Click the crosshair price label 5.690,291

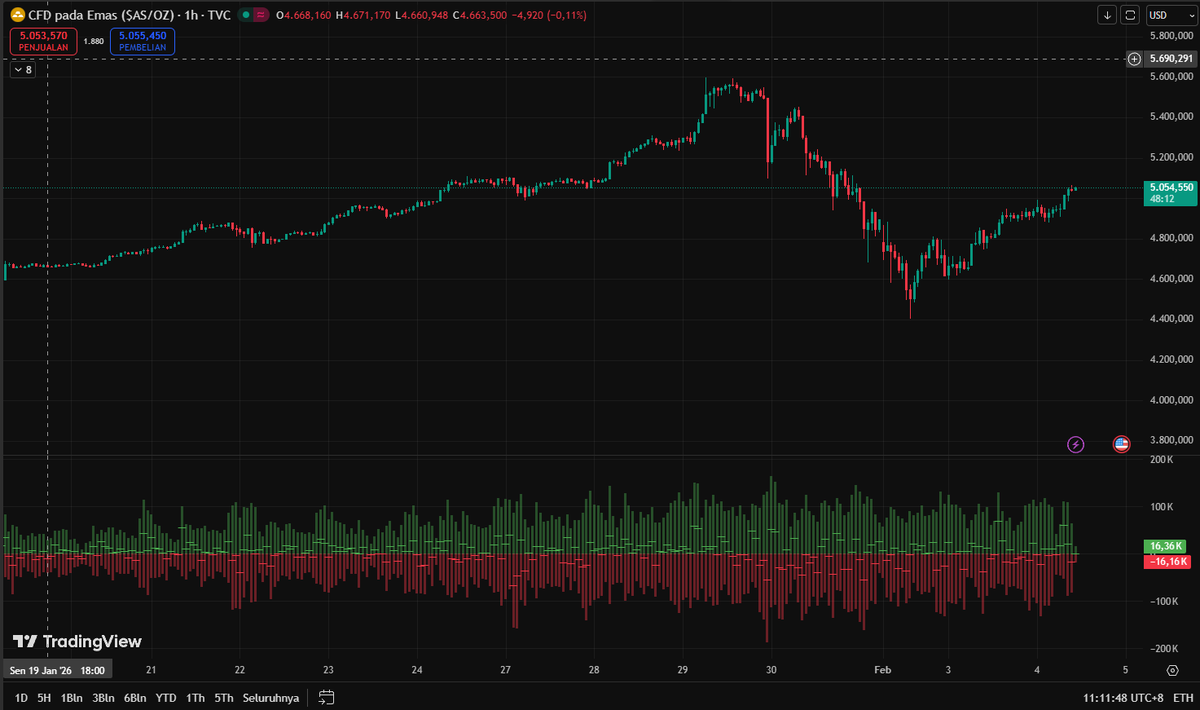1171,59
